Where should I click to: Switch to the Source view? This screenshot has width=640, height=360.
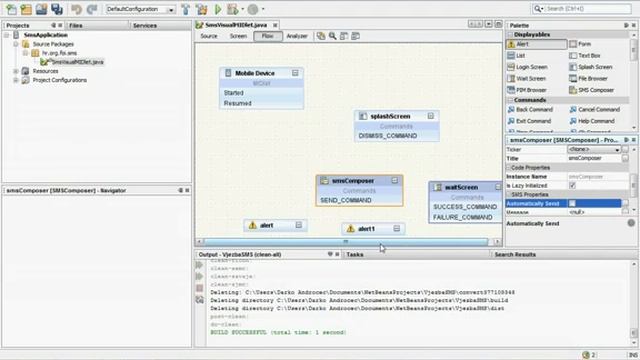pyautogui.click(x=209, y=36)
